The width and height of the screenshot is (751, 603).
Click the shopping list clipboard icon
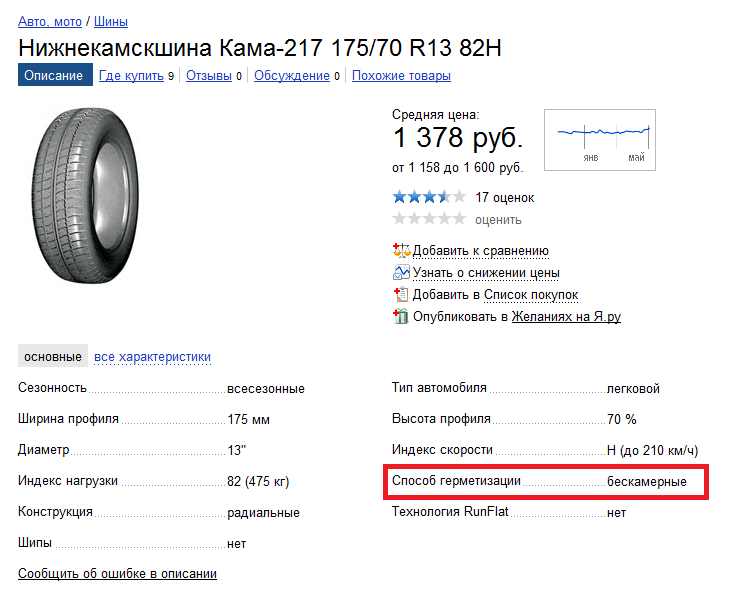coord(401,295)
